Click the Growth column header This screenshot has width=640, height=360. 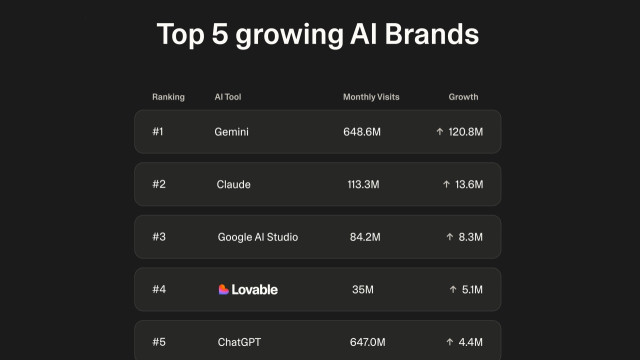pos(463,97)
